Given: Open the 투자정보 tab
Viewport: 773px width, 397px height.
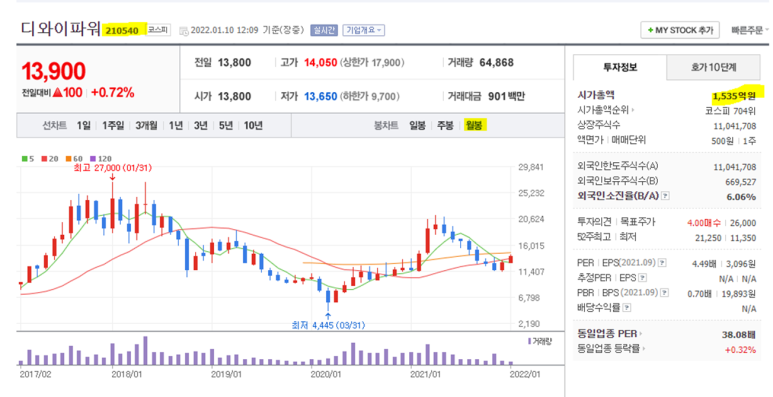Looking at the screenshot, I should click(x=620, y=68).
